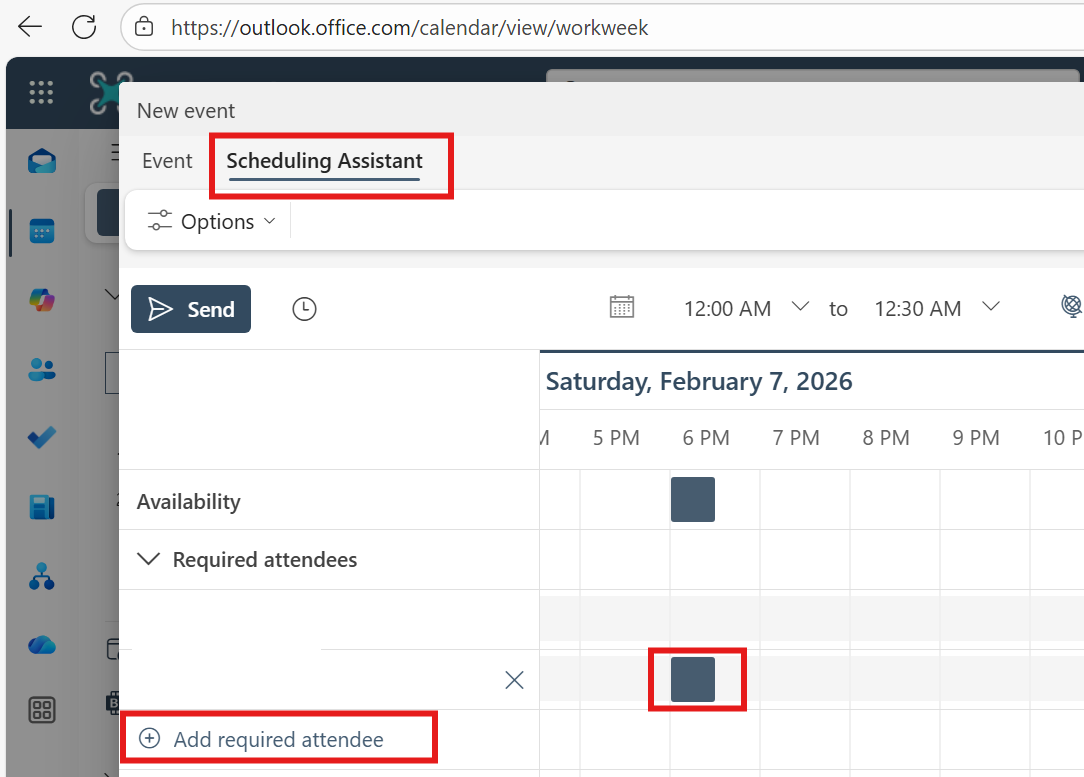
Task: Open OneDrive in the left rail
Action: 41,645
